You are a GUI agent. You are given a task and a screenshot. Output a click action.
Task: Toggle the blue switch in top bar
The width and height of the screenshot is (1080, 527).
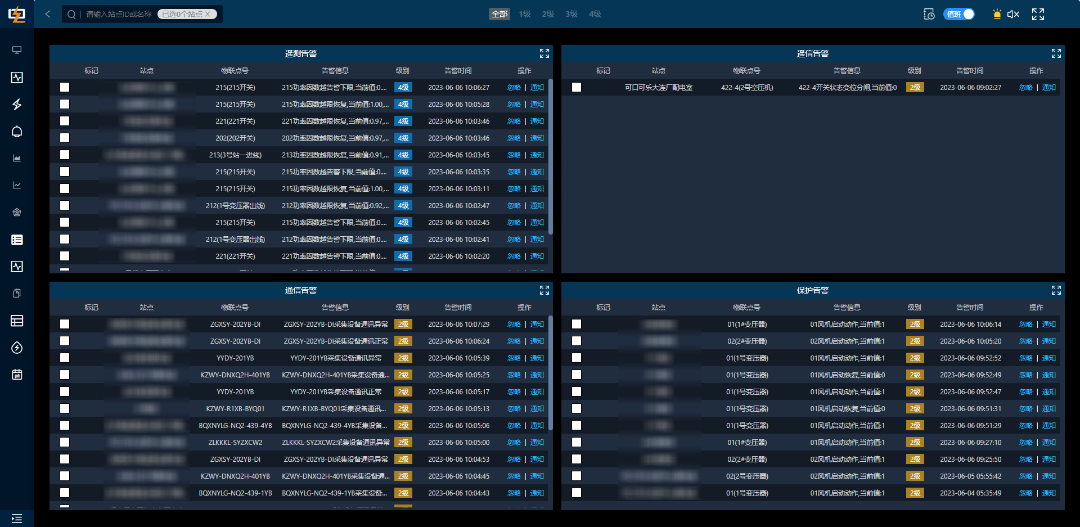960,14
